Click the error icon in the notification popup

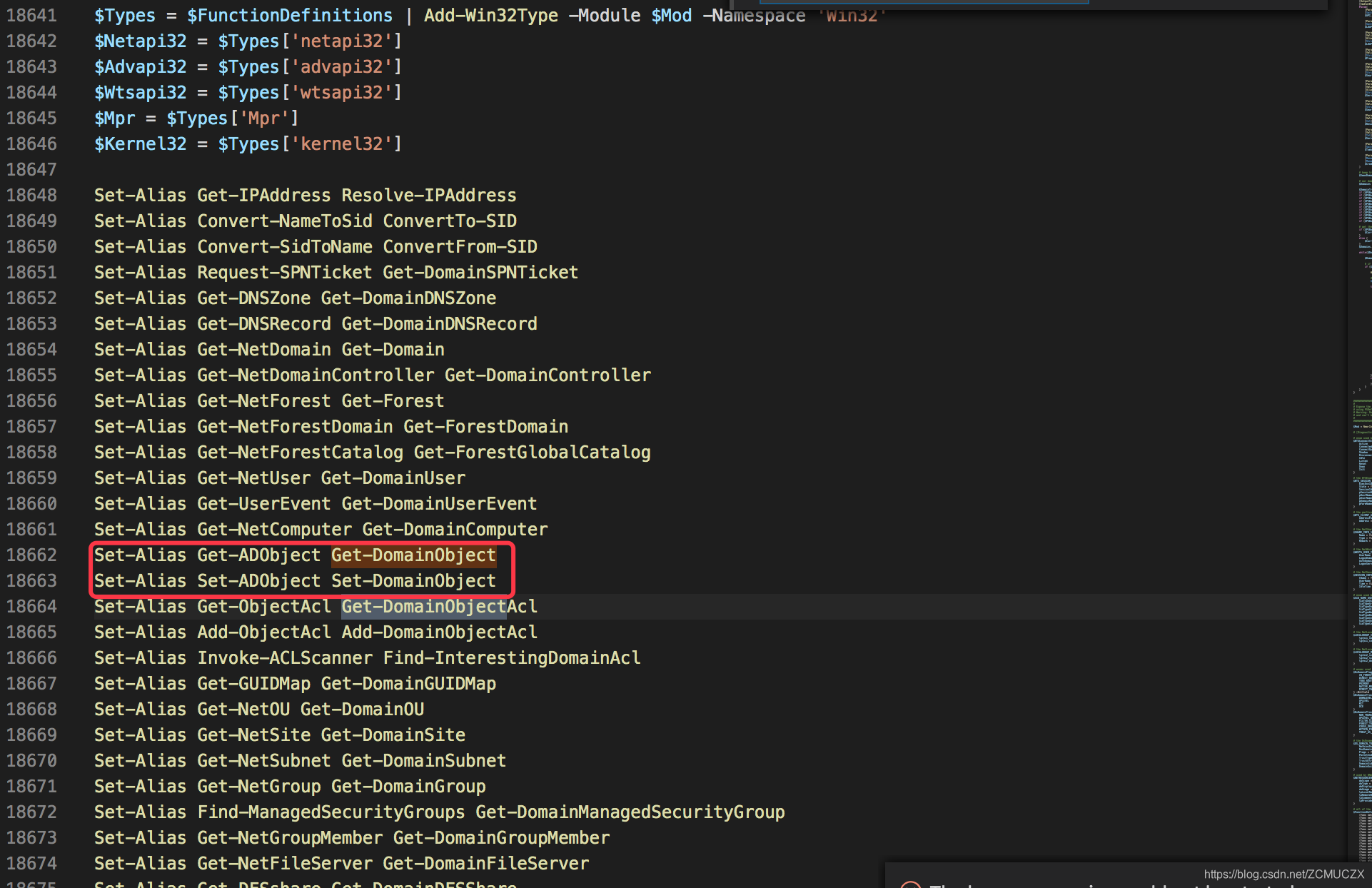point(910,885)
